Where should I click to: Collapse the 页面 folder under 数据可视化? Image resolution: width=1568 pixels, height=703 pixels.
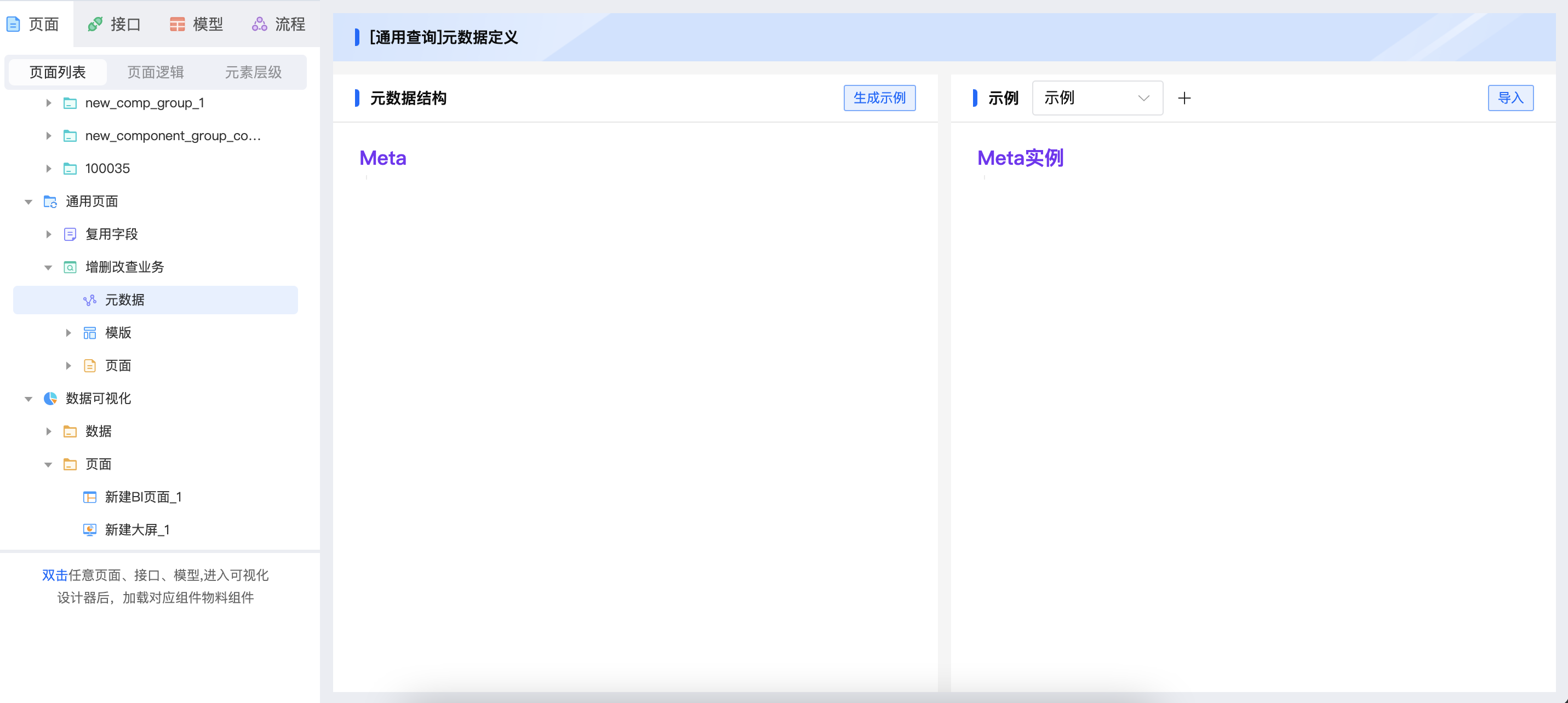point(48,465)
